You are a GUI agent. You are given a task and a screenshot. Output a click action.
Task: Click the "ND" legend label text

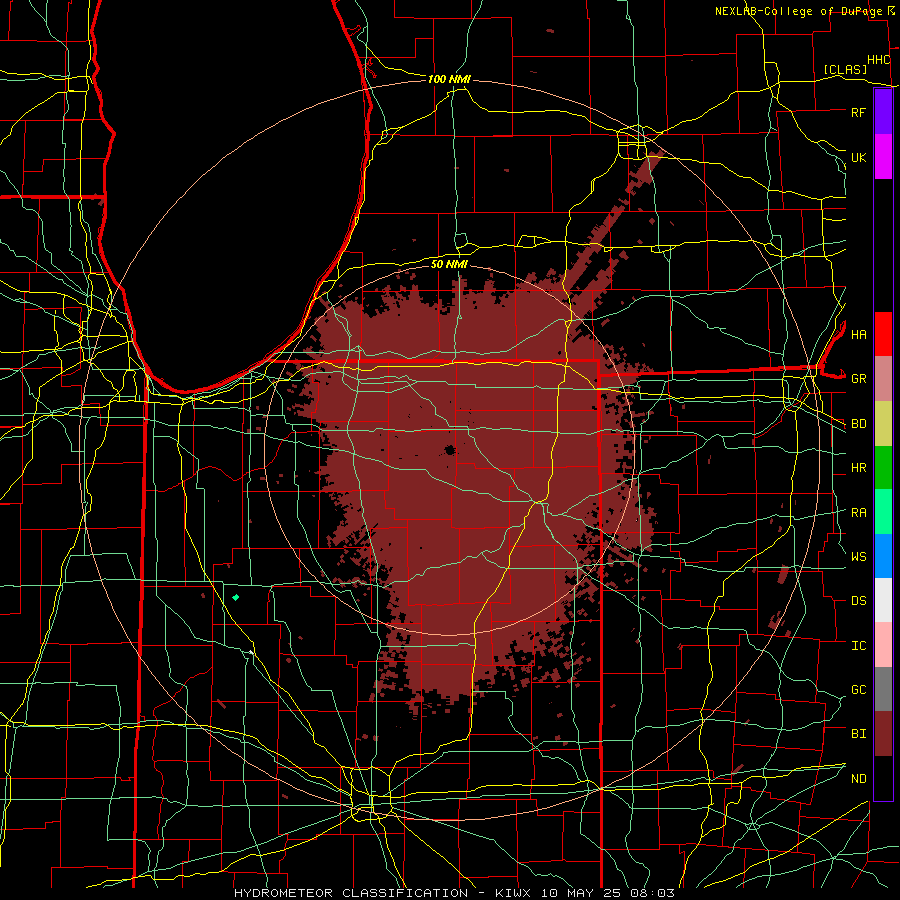[859, 779]
